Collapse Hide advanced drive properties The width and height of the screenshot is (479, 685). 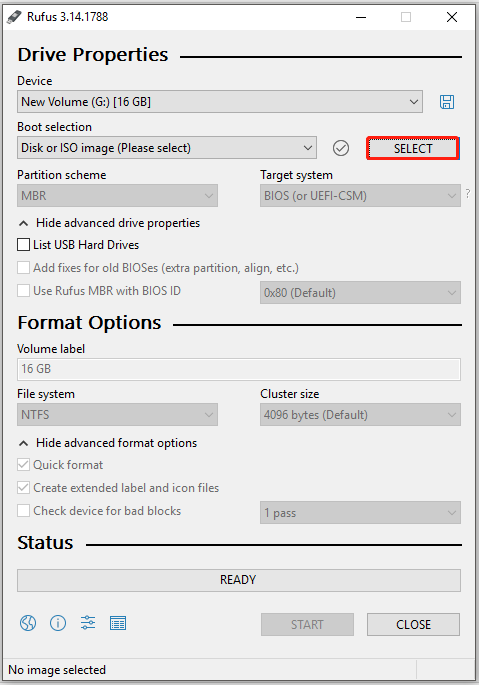pyautogui.click(x=109, y=223)
